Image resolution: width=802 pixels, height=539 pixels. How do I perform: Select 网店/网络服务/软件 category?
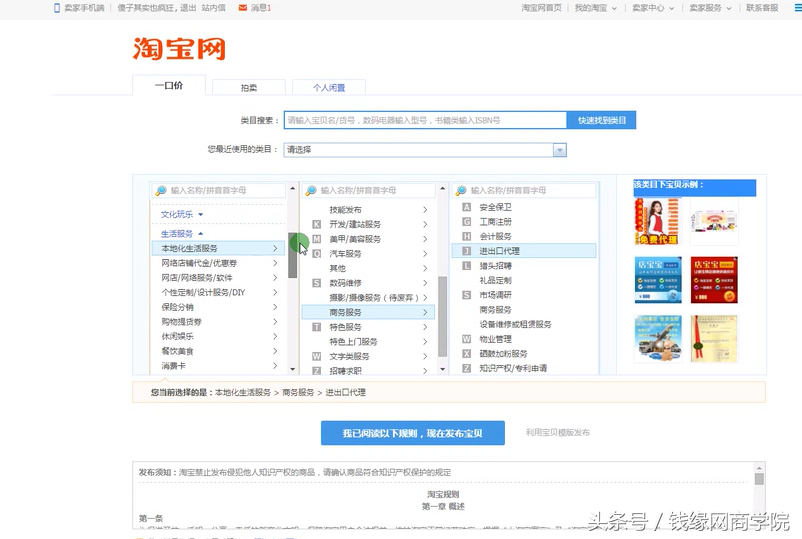coord(218,278)
